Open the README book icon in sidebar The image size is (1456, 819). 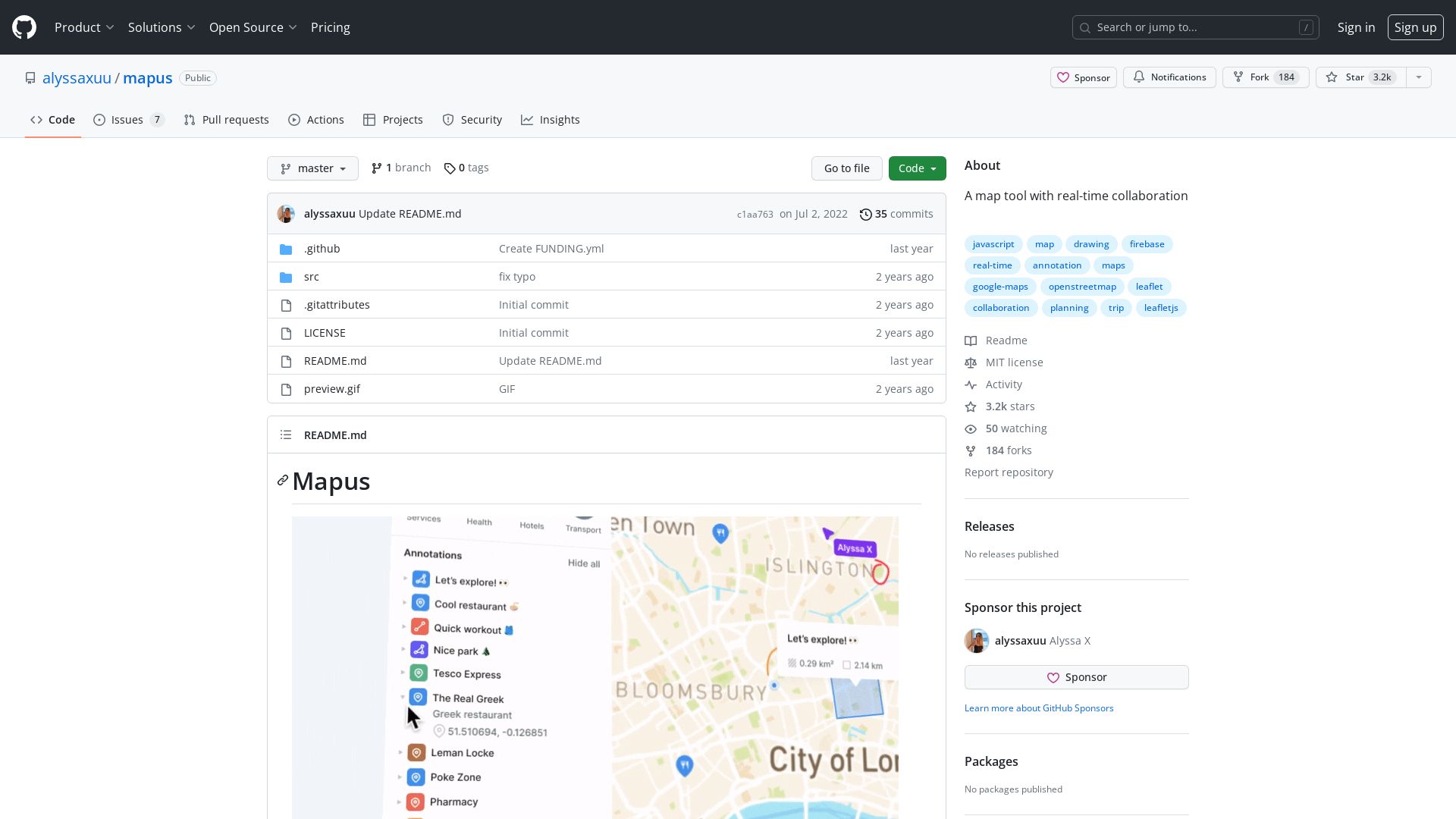point(971,340)
